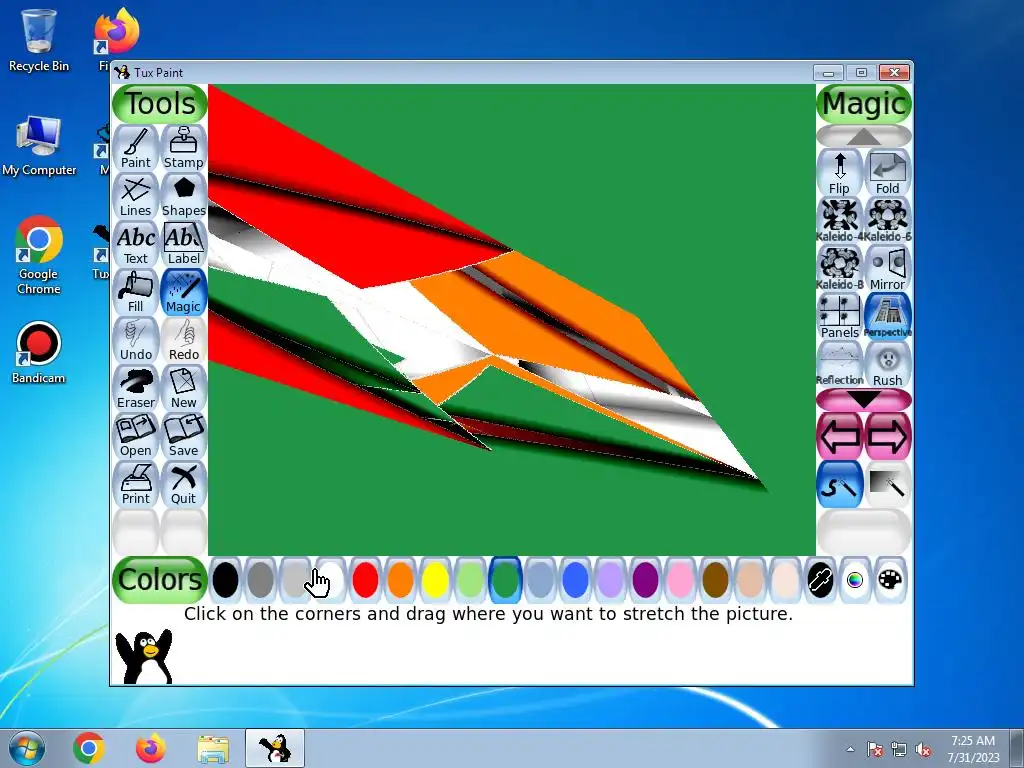The image size is (1024, 768).
Task: Go to previous magic group arrow
Action: tap(840, 436)
